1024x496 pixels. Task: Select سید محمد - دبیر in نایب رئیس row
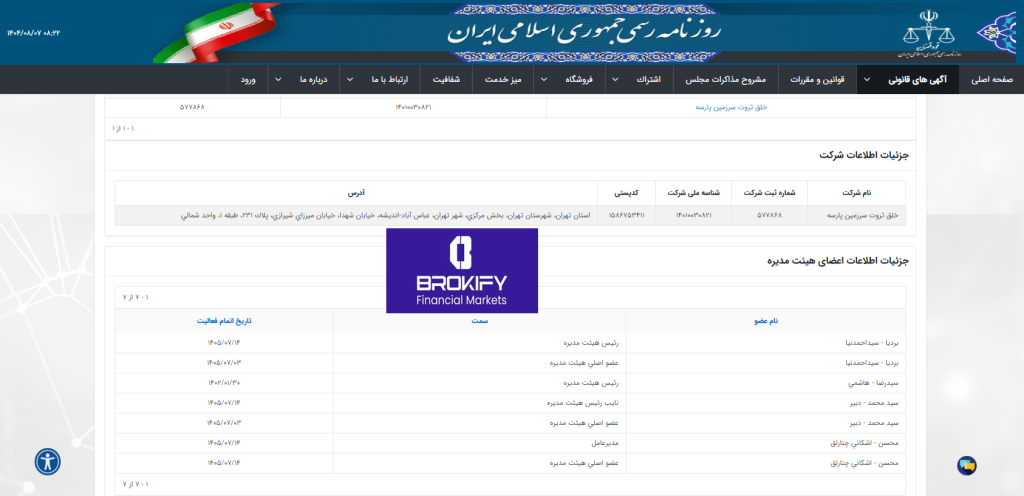(x=876, y=403)
